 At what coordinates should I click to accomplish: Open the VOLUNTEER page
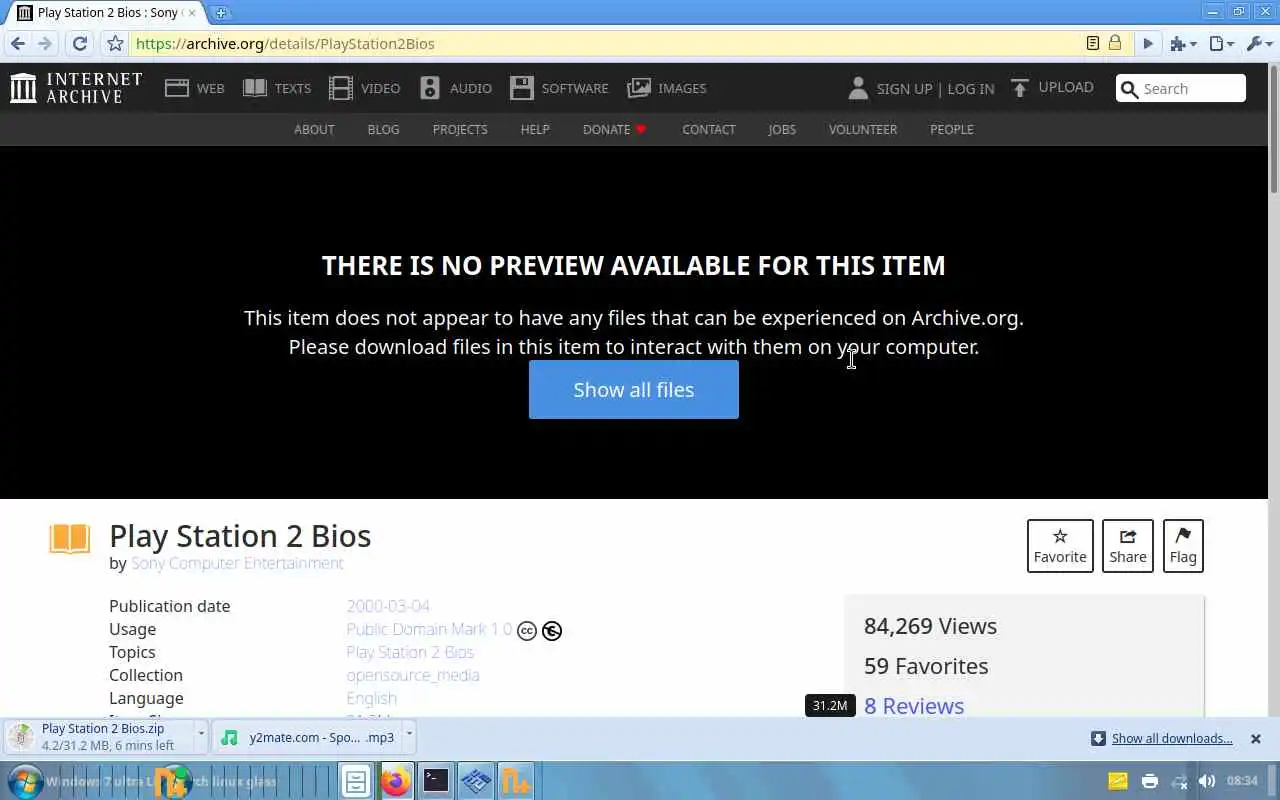(x=863, y=129)
